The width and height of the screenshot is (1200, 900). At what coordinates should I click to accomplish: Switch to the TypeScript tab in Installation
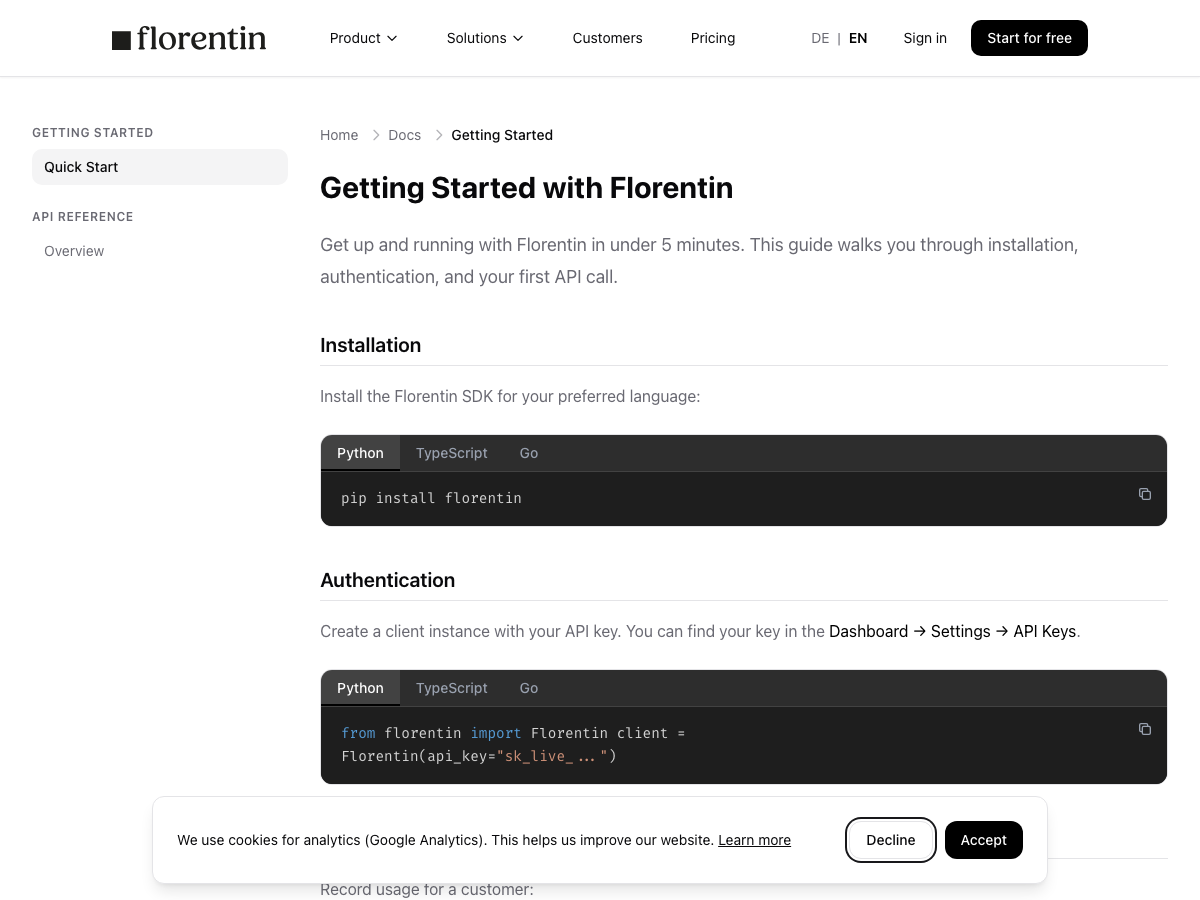coord(451,453)
